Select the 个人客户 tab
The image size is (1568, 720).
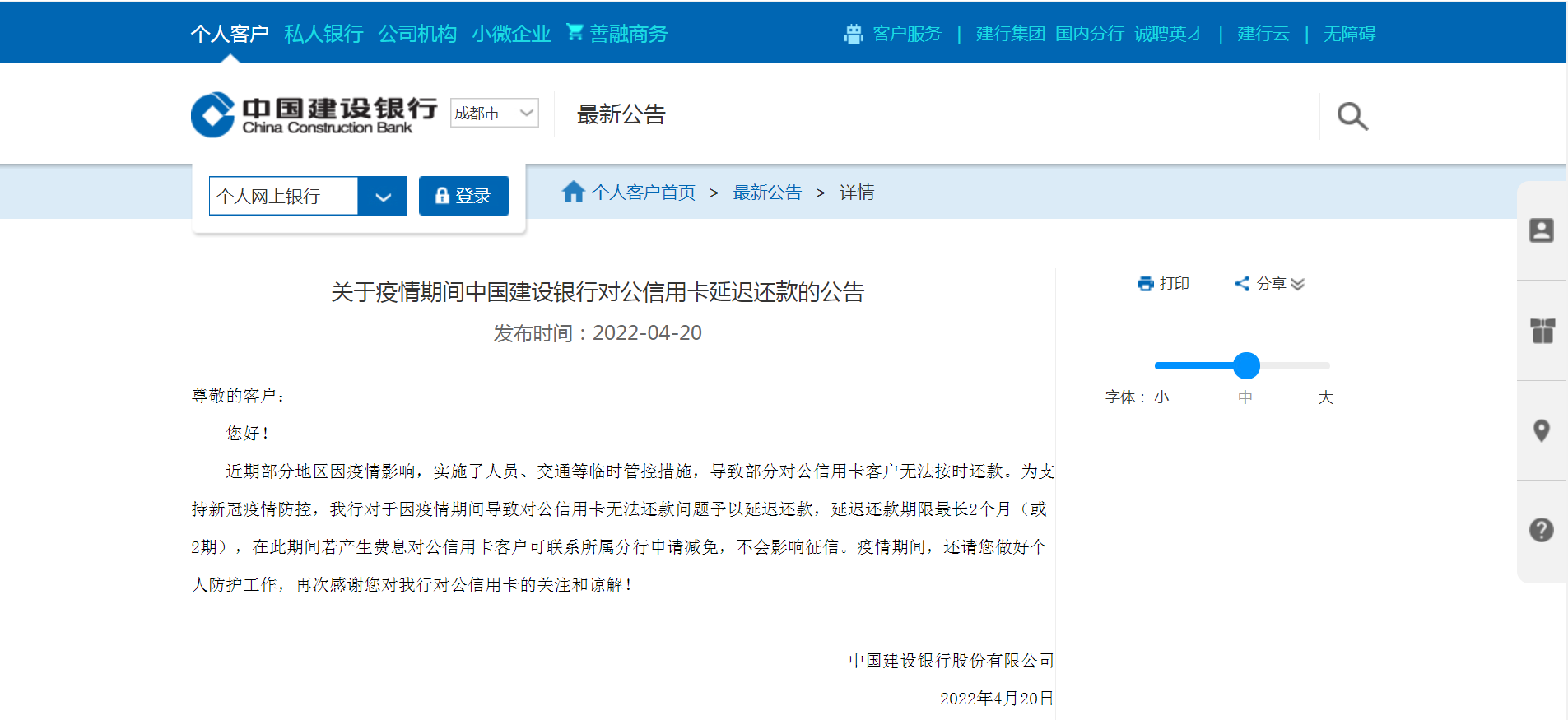230,34
